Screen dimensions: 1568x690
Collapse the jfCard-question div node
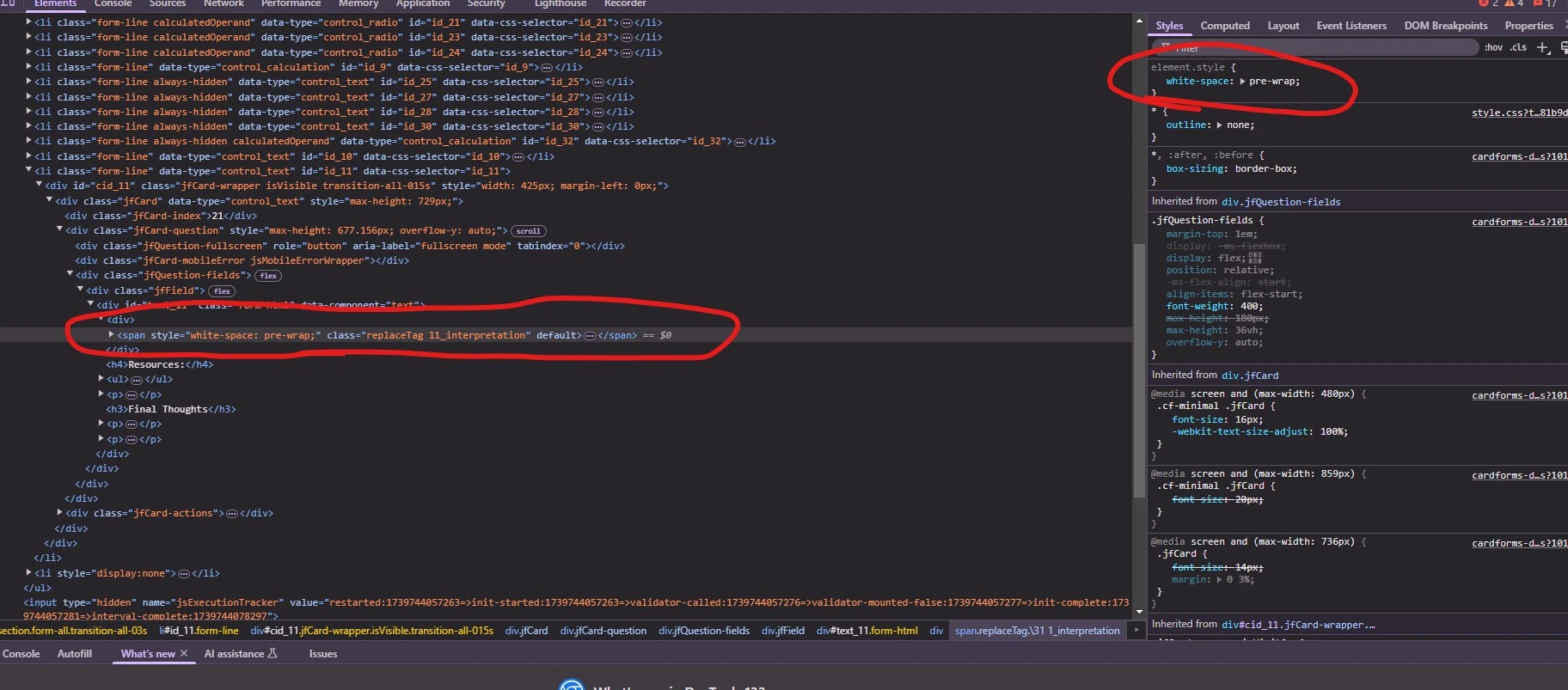pos(59,230)
